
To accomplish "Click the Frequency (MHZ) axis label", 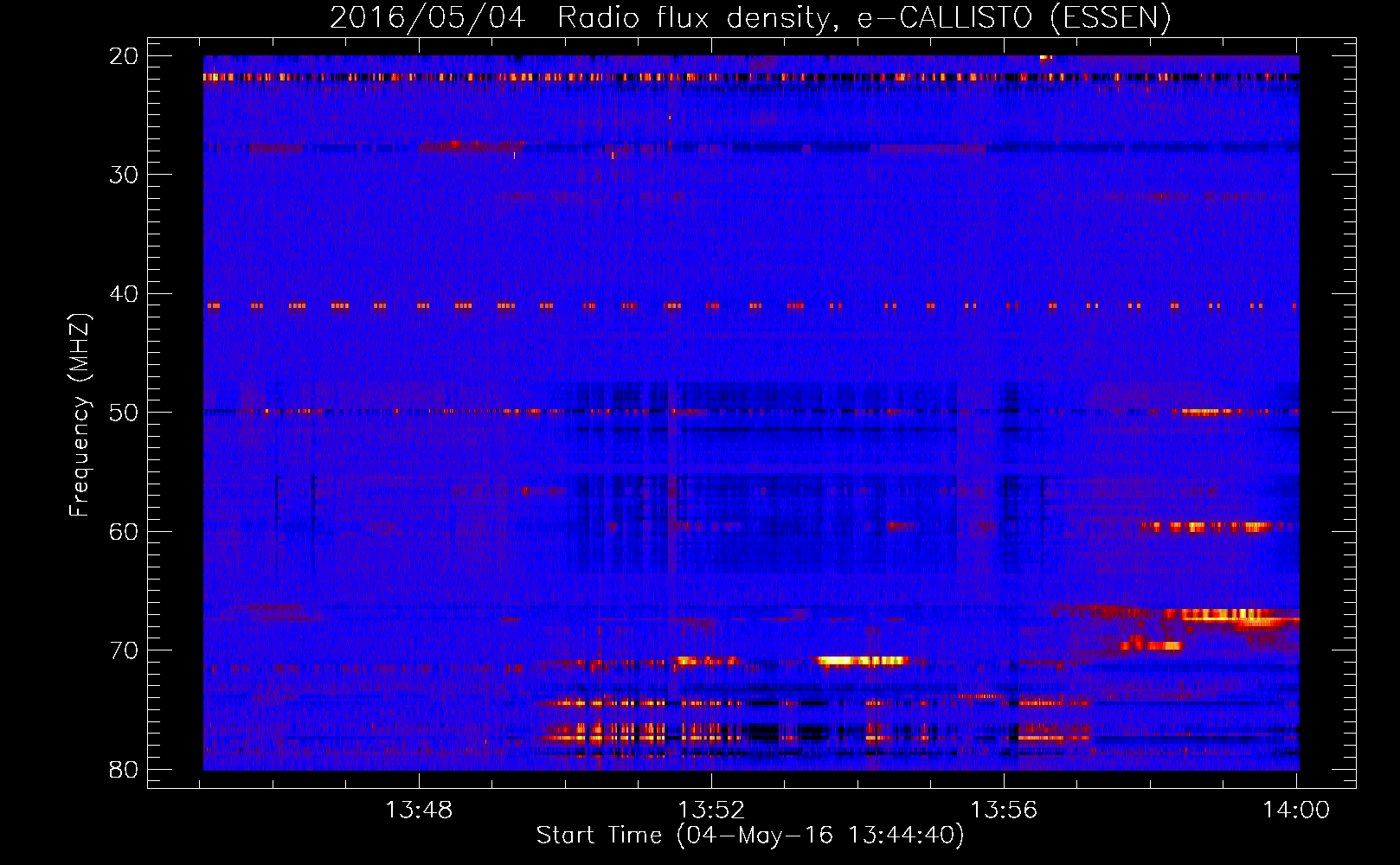I will (79, 414).
